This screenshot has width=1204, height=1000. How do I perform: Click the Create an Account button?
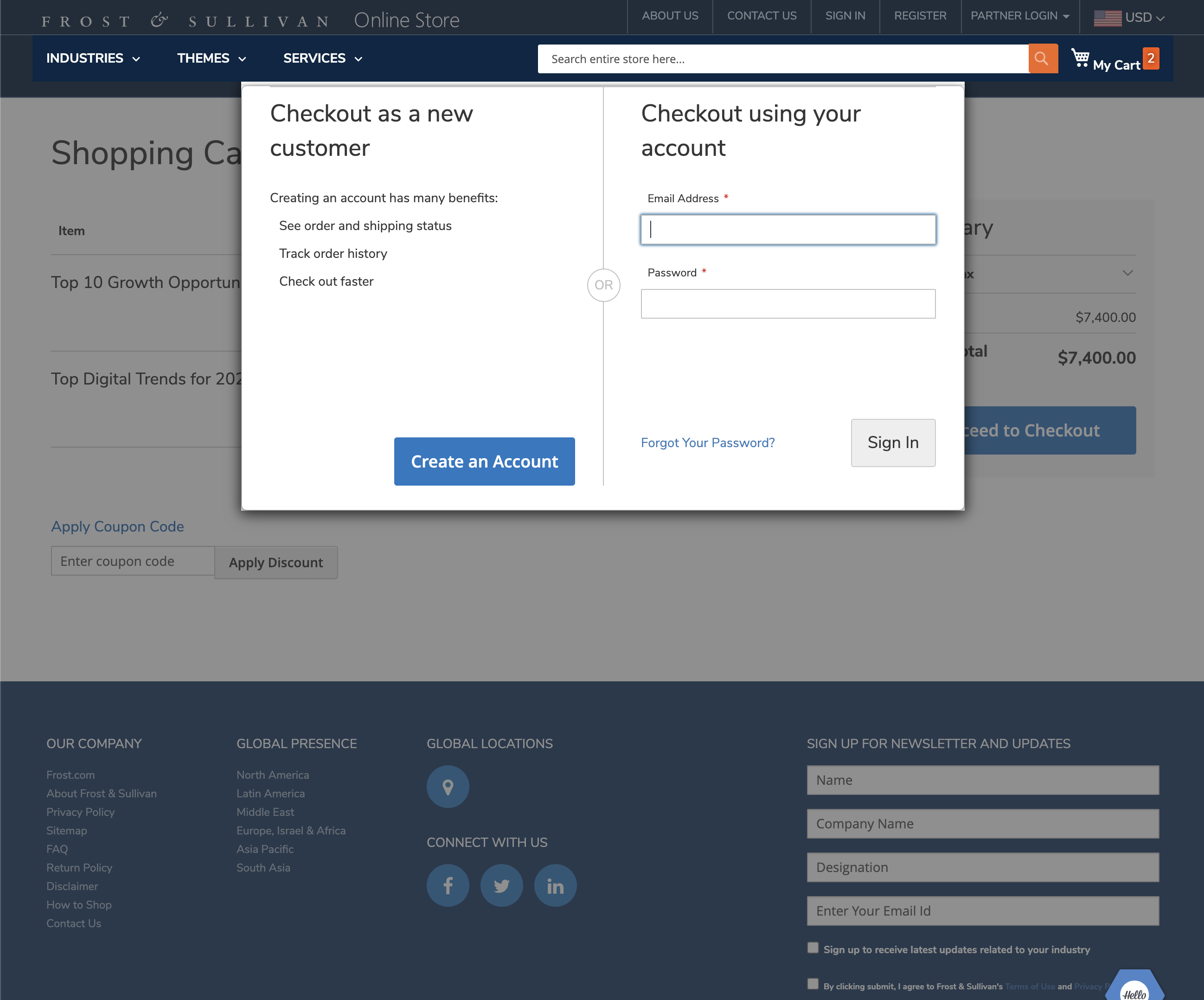tap(484, 461)
